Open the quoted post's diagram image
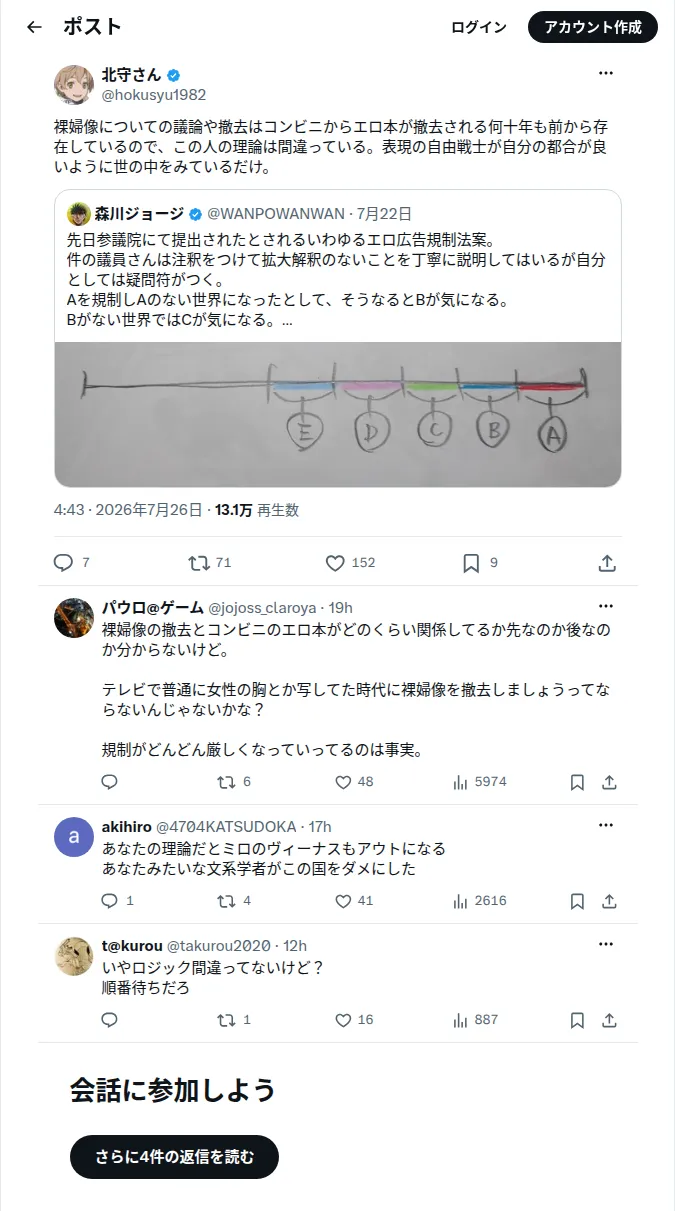This screenshot has width=675, height=1211. point(338,415)
